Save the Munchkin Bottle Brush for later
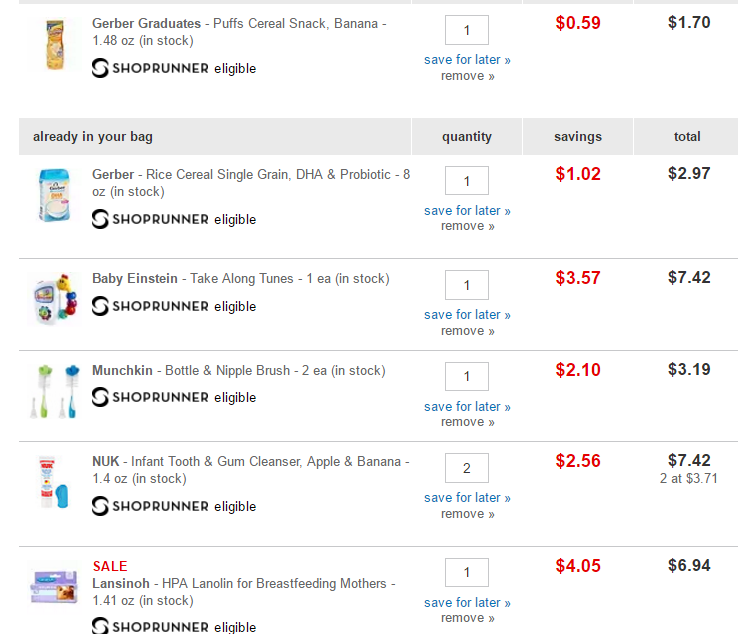Viewport: 738px width, 634px height. [x=467, y=406]
